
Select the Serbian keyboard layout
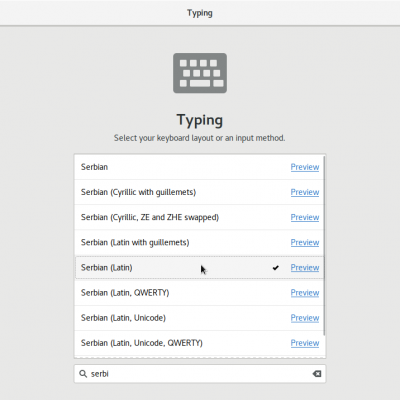pyautogui.click(x=199, y=167)
